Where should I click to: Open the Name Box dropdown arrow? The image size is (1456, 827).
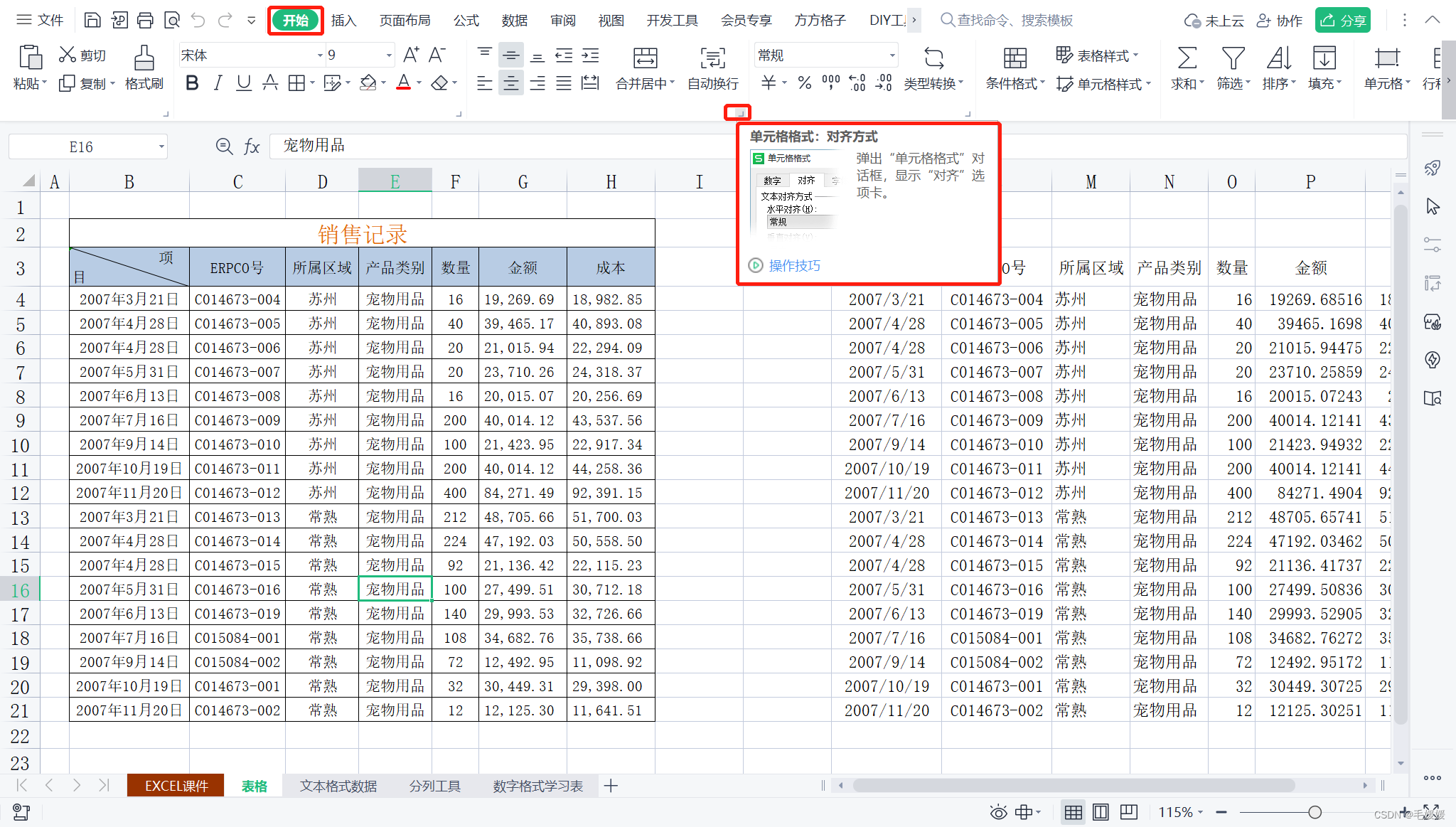[161, 147]
